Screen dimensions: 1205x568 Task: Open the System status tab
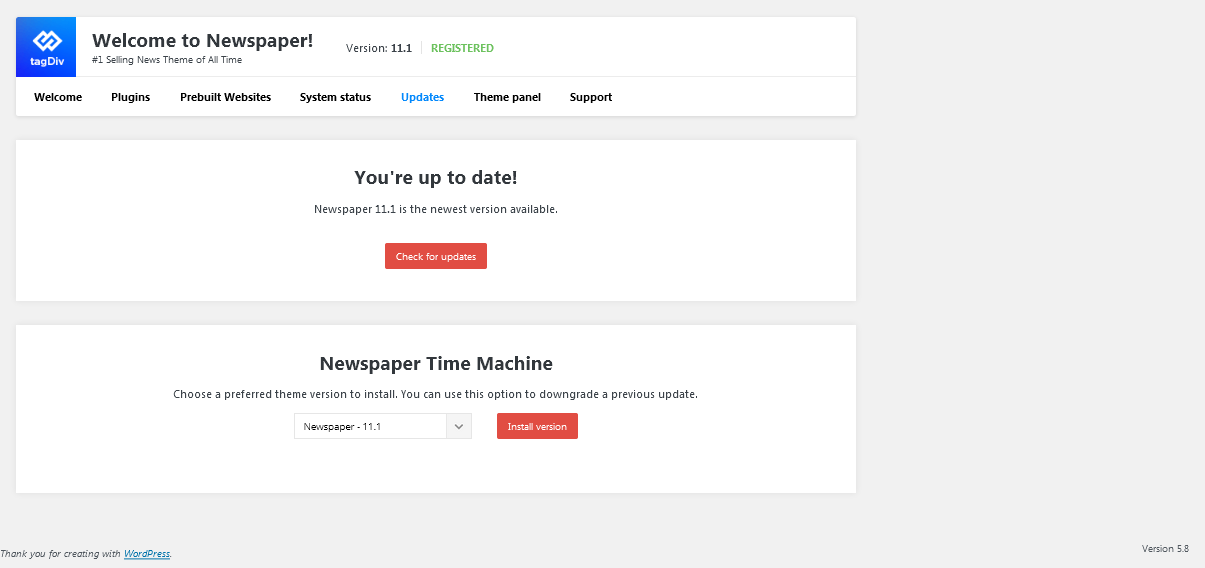(335, 97)
